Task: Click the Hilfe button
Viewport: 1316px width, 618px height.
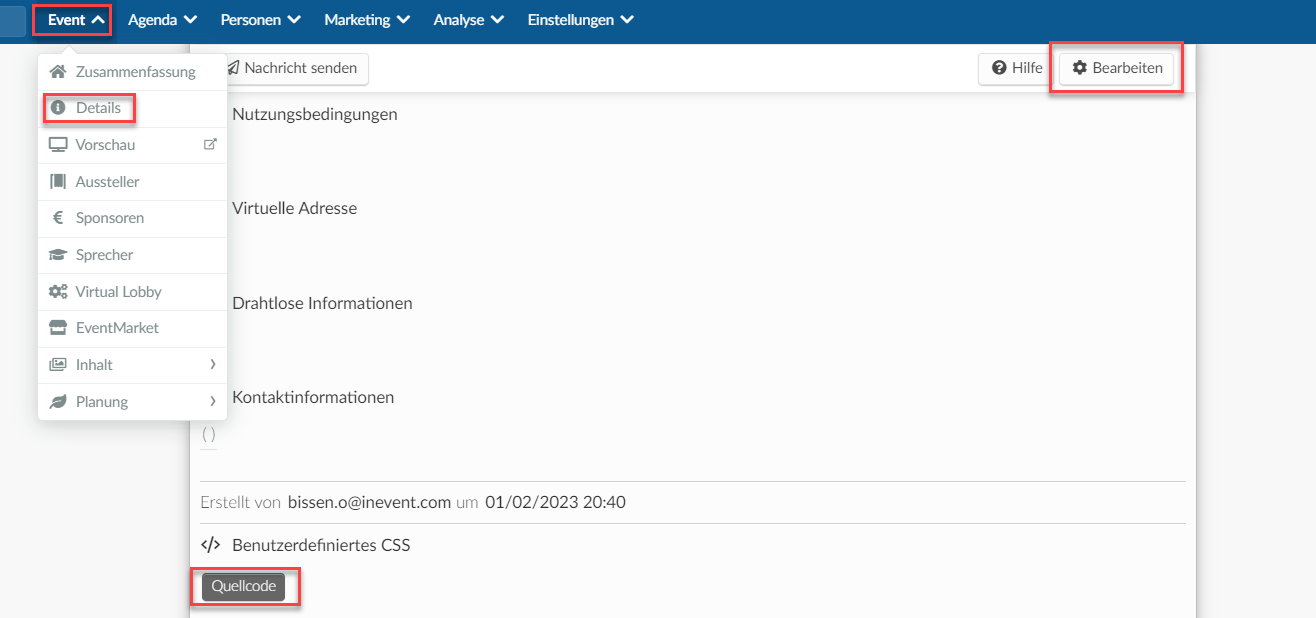Action: 1016,68
